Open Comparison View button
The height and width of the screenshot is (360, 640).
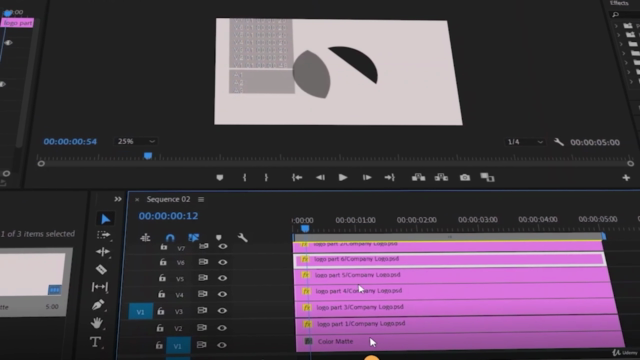(487, 178)
